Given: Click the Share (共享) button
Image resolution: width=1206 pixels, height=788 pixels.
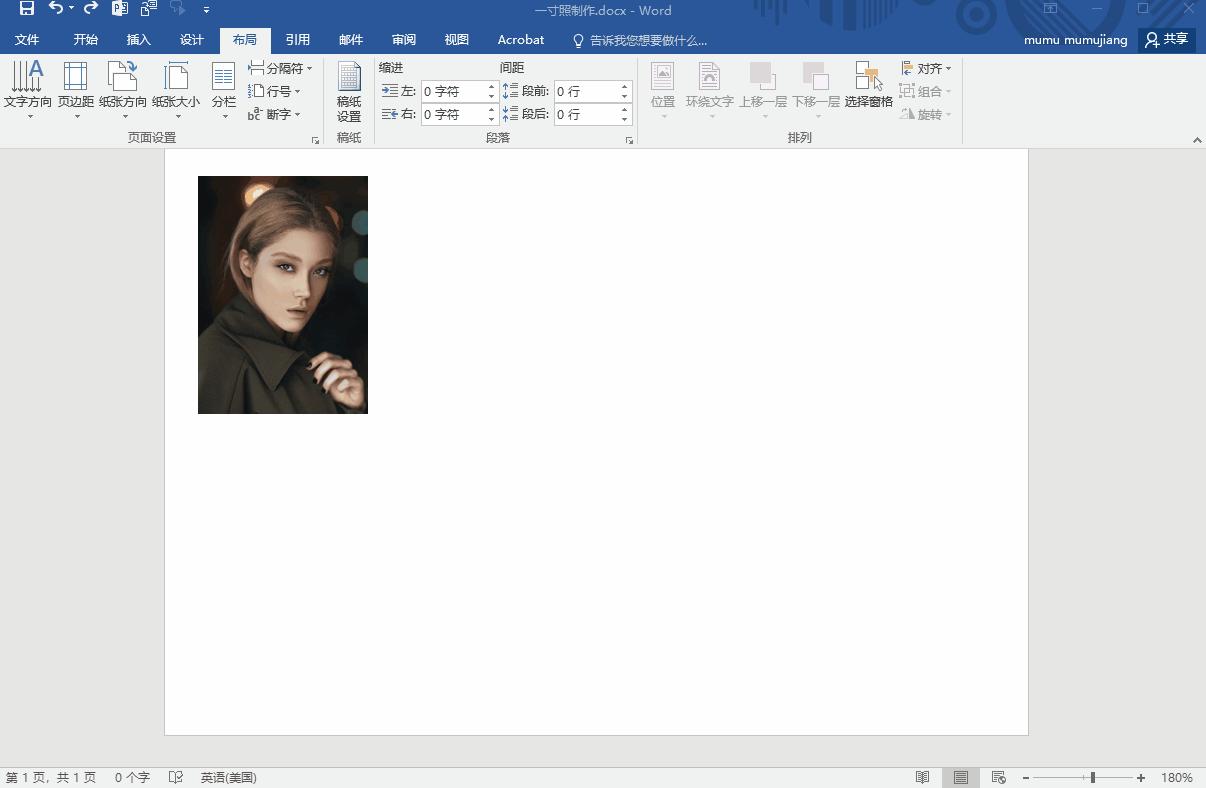Looking at the screenshot, I should point(1167,40).
